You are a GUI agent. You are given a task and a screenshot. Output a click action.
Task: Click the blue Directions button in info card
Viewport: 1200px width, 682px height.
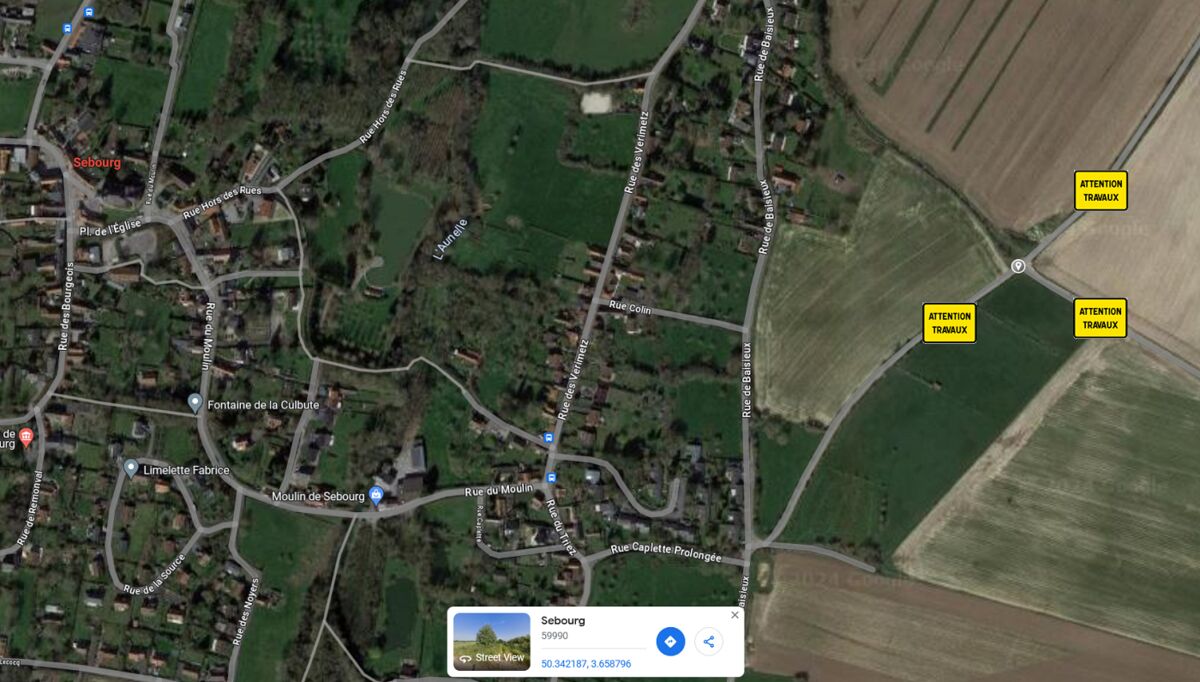pos(670,641)
